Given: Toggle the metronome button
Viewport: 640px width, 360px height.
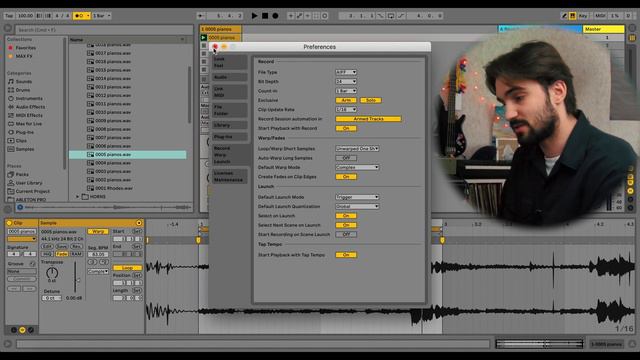Looking at the screenshot, I should 81,16.
